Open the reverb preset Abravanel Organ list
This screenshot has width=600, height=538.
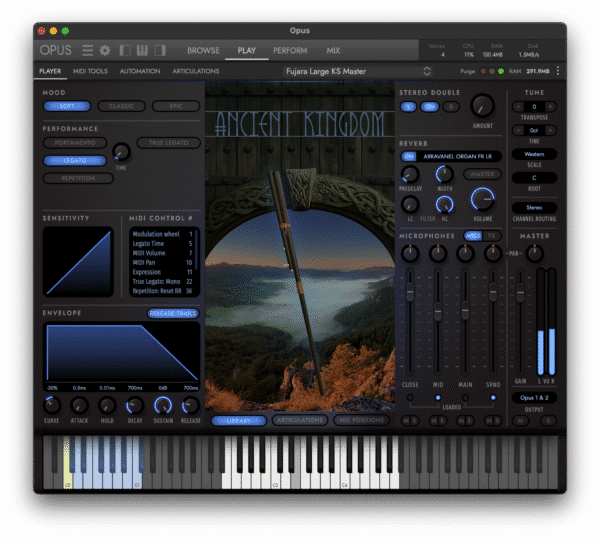(x=458, y=156)
